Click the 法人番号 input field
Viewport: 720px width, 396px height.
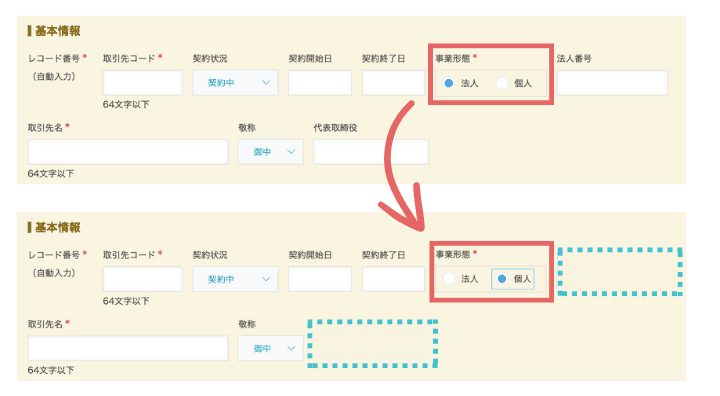612,83
